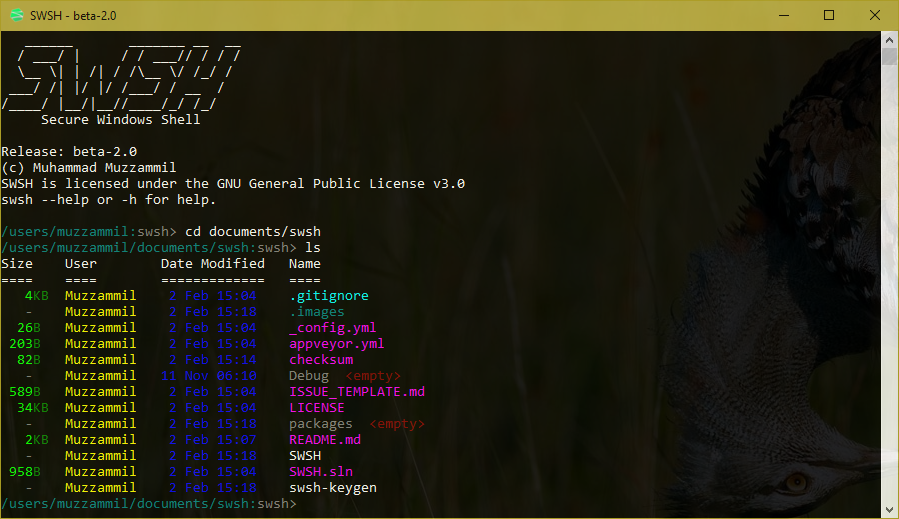Click the Debug directory name
The width and height of the screenshot is (899, 519).
point(308,376)
